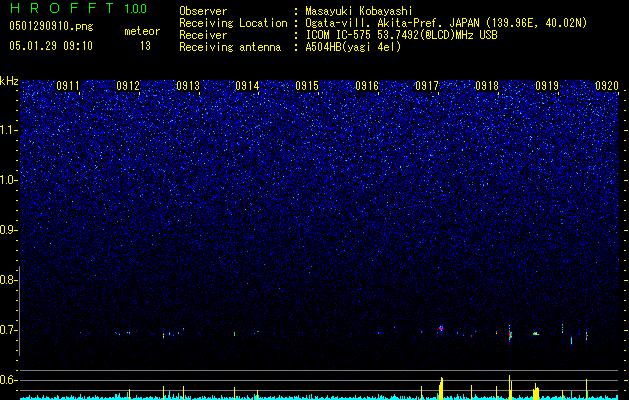Click the Observer name Masayuki Kobayashi

(359, 11)
